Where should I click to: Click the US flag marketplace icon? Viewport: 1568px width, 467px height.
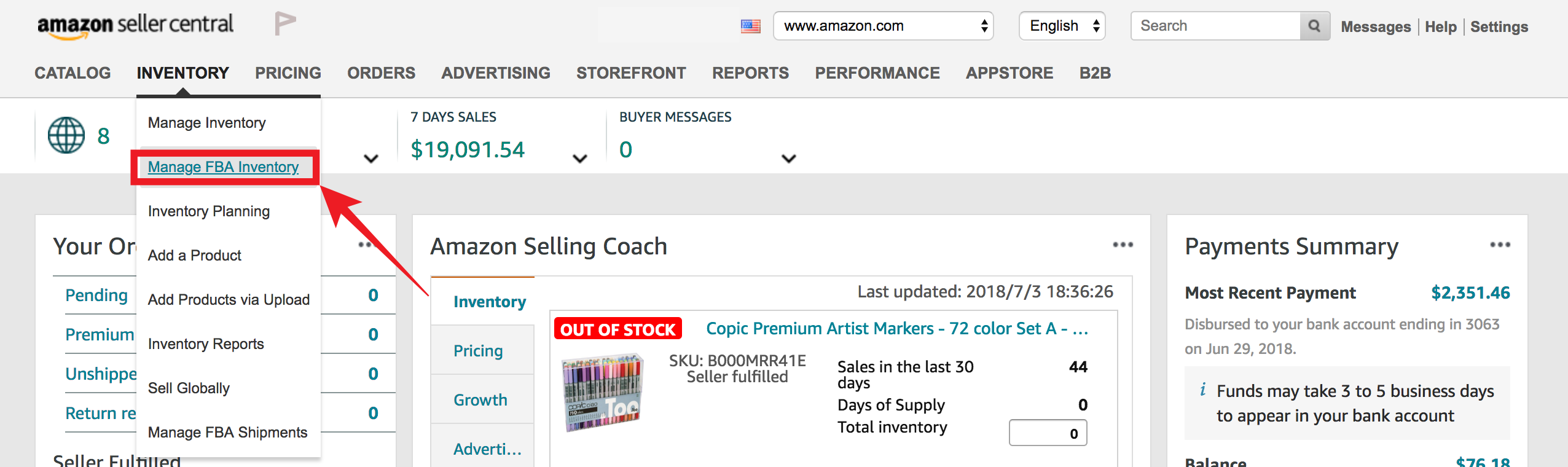click(750, 26)
